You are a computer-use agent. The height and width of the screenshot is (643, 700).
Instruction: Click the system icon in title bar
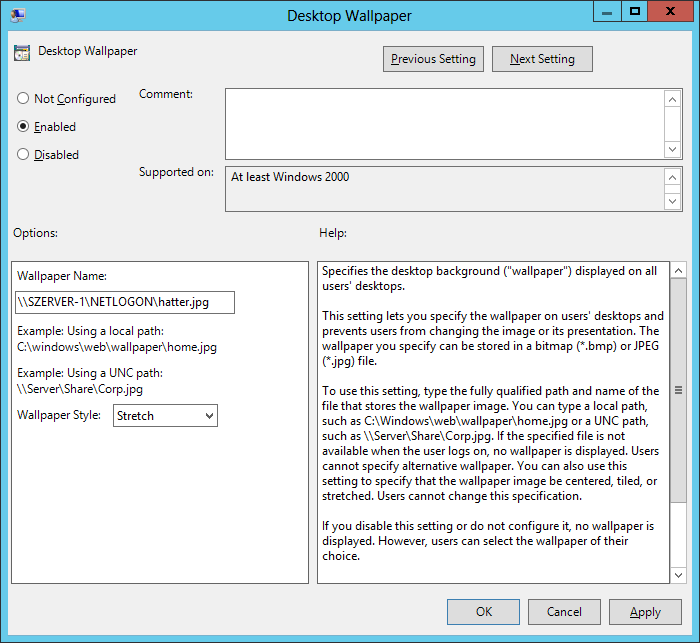point(18,15)
